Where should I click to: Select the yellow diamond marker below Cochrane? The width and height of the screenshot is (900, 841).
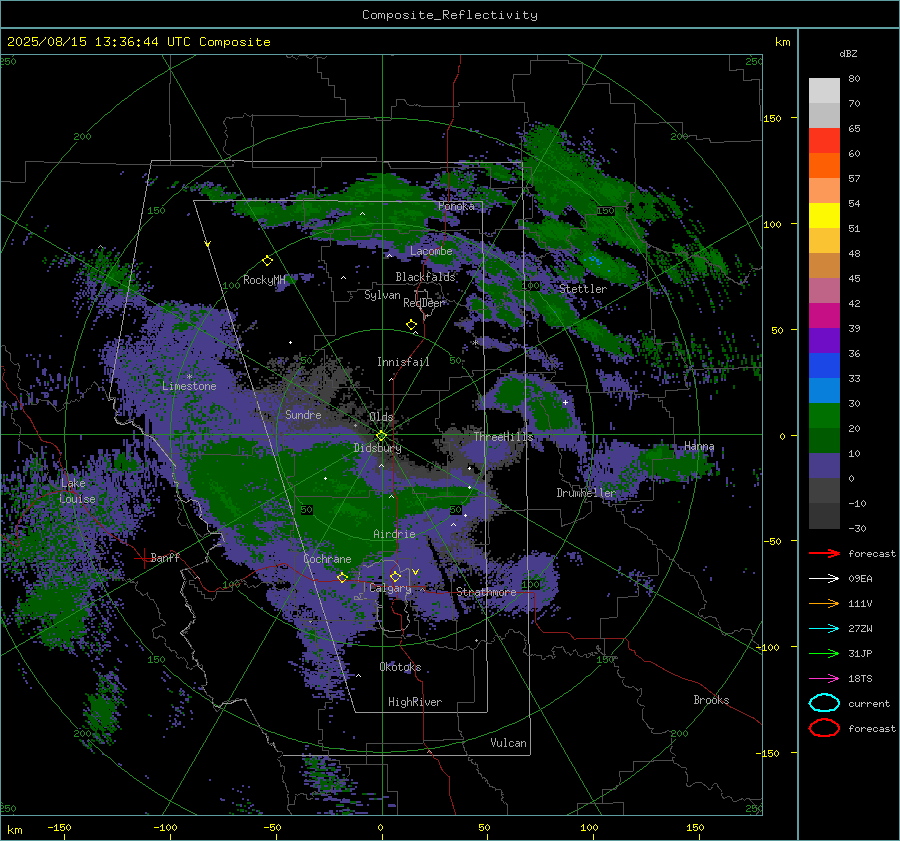point(342,577)
